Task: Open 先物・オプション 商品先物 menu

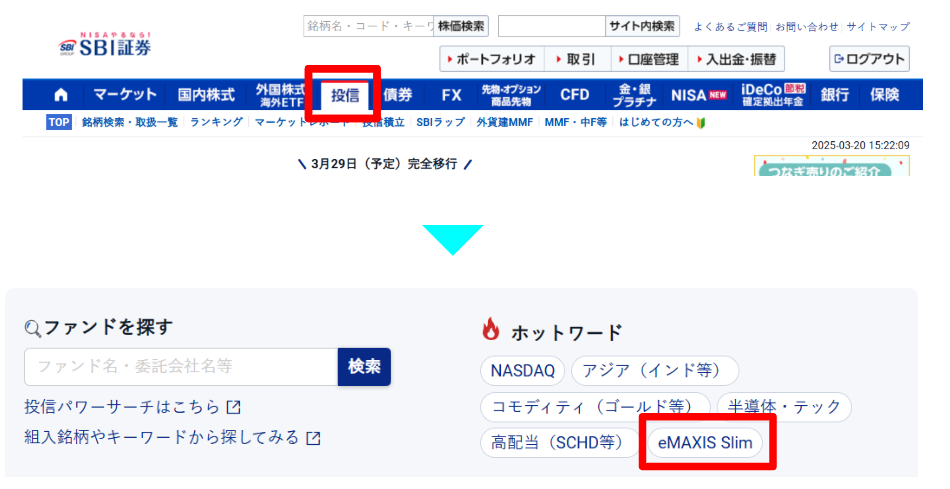Action: [x=511, y=95]
